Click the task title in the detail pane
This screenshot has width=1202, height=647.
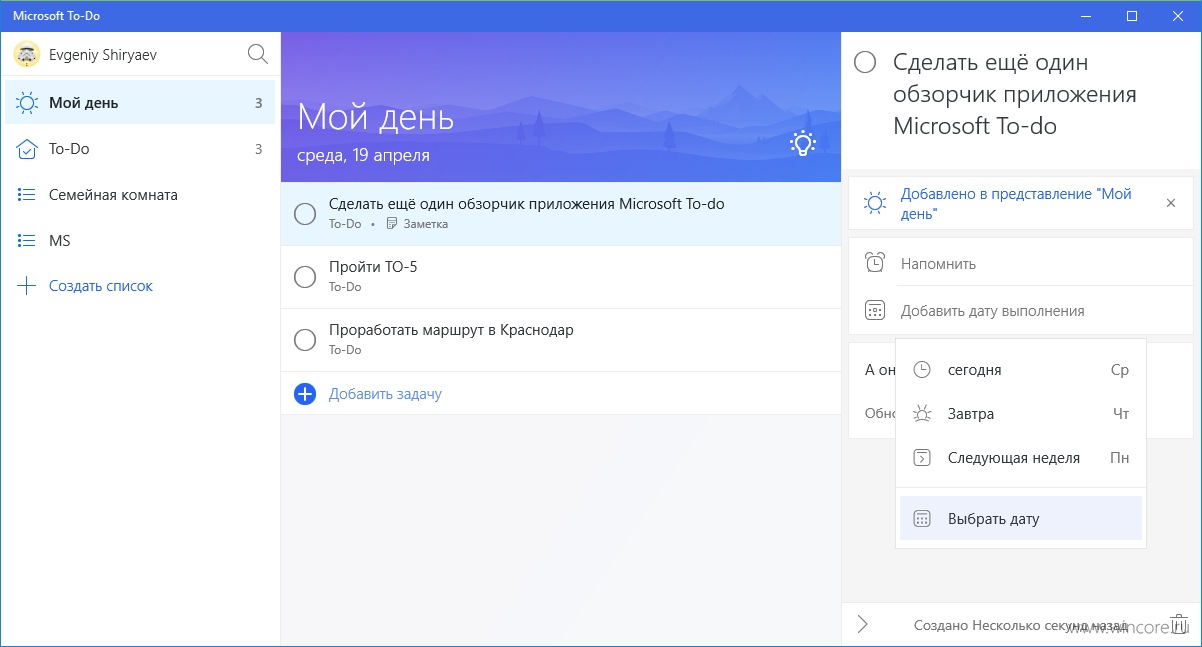pyautogui.click(x=1015, y=95)
